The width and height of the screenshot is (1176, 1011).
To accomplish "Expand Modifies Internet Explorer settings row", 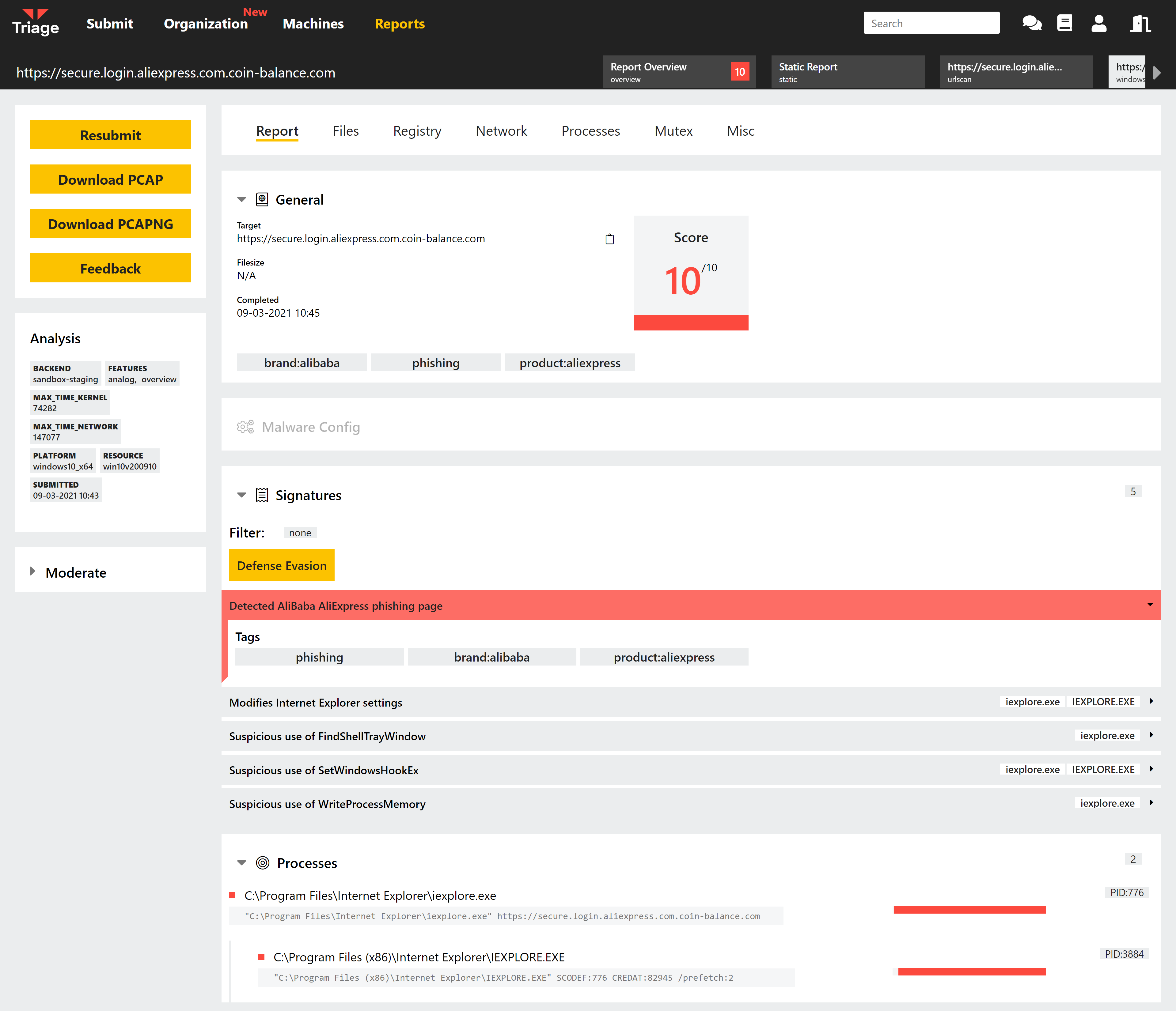I will pyautogui.click(x=1151, y=701).
